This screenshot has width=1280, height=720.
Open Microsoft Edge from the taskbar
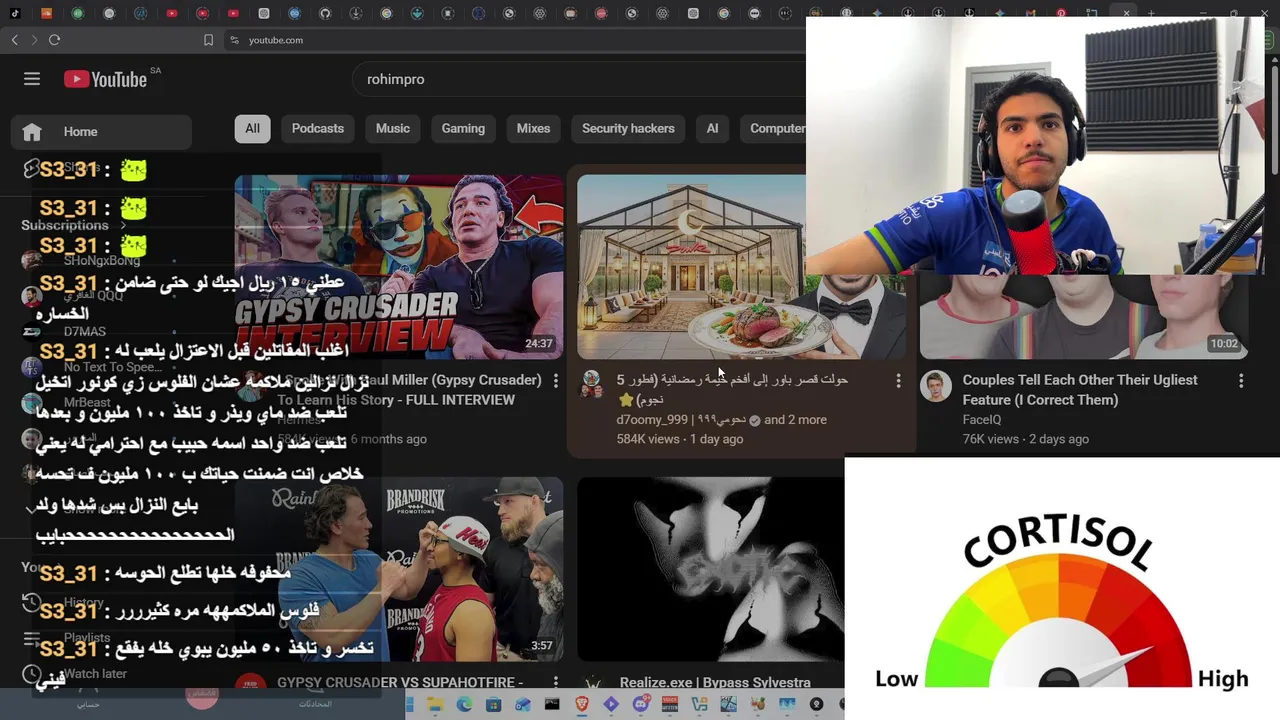coord(464,705)
